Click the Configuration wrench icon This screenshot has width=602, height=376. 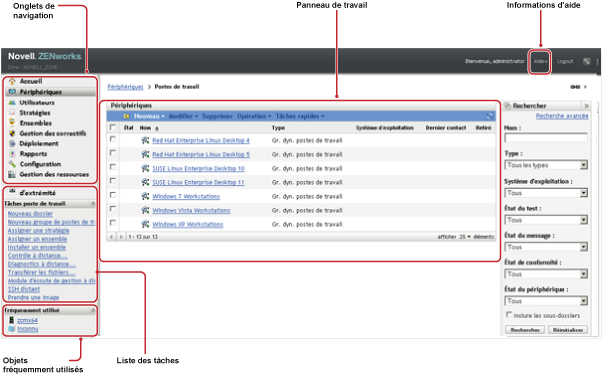pos(12,164)
